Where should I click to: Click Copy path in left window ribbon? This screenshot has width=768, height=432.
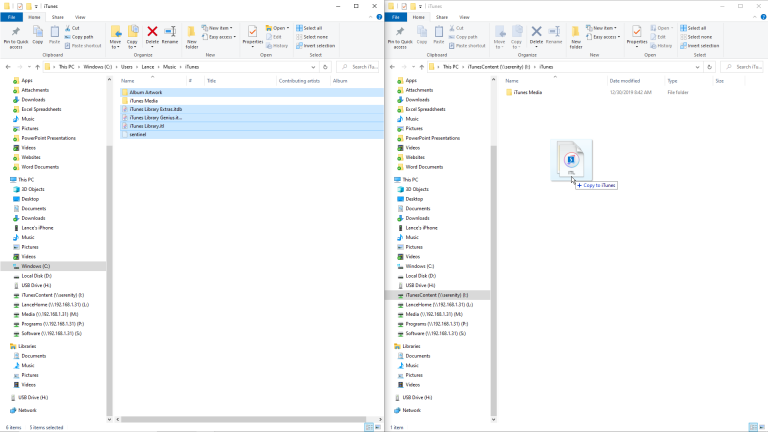[79, 37]
